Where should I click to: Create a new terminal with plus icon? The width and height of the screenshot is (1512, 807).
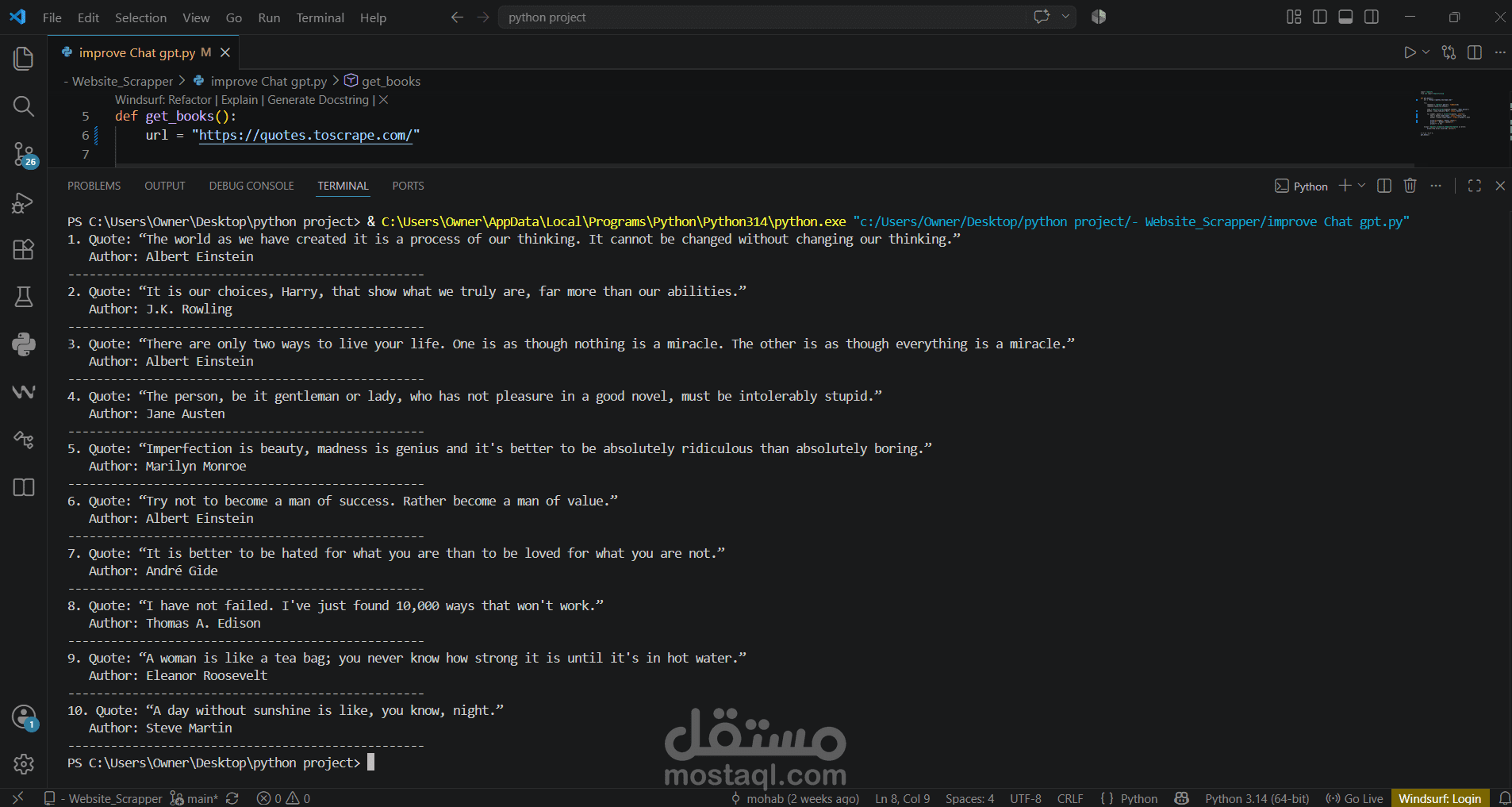1345,186
